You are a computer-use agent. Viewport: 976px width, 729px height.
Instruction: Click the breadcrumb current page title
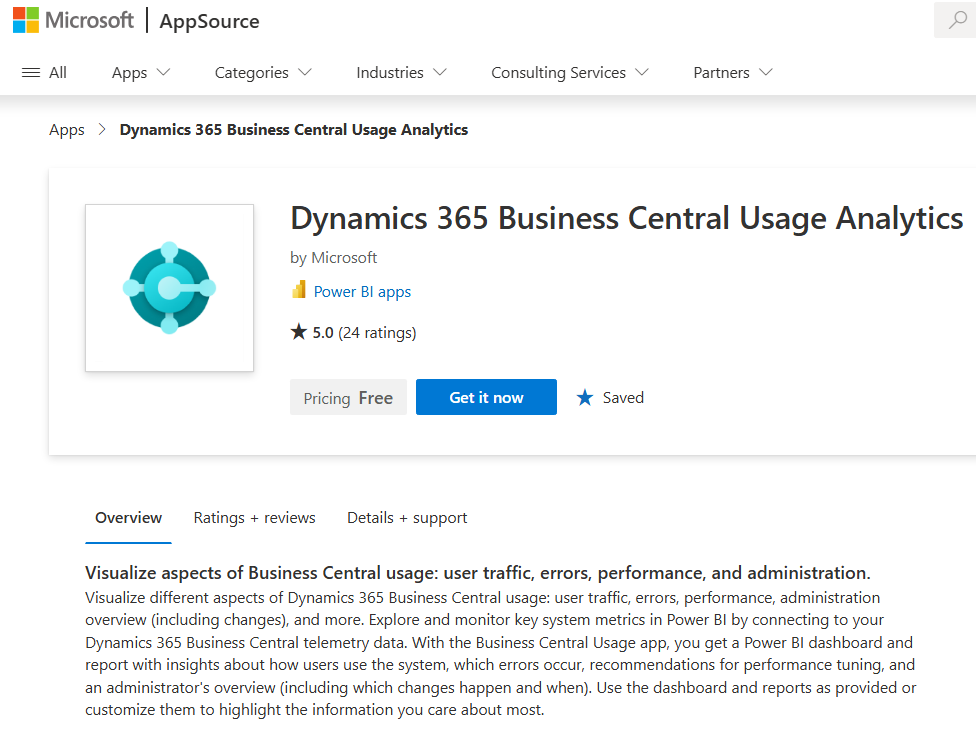pos(294,130)
